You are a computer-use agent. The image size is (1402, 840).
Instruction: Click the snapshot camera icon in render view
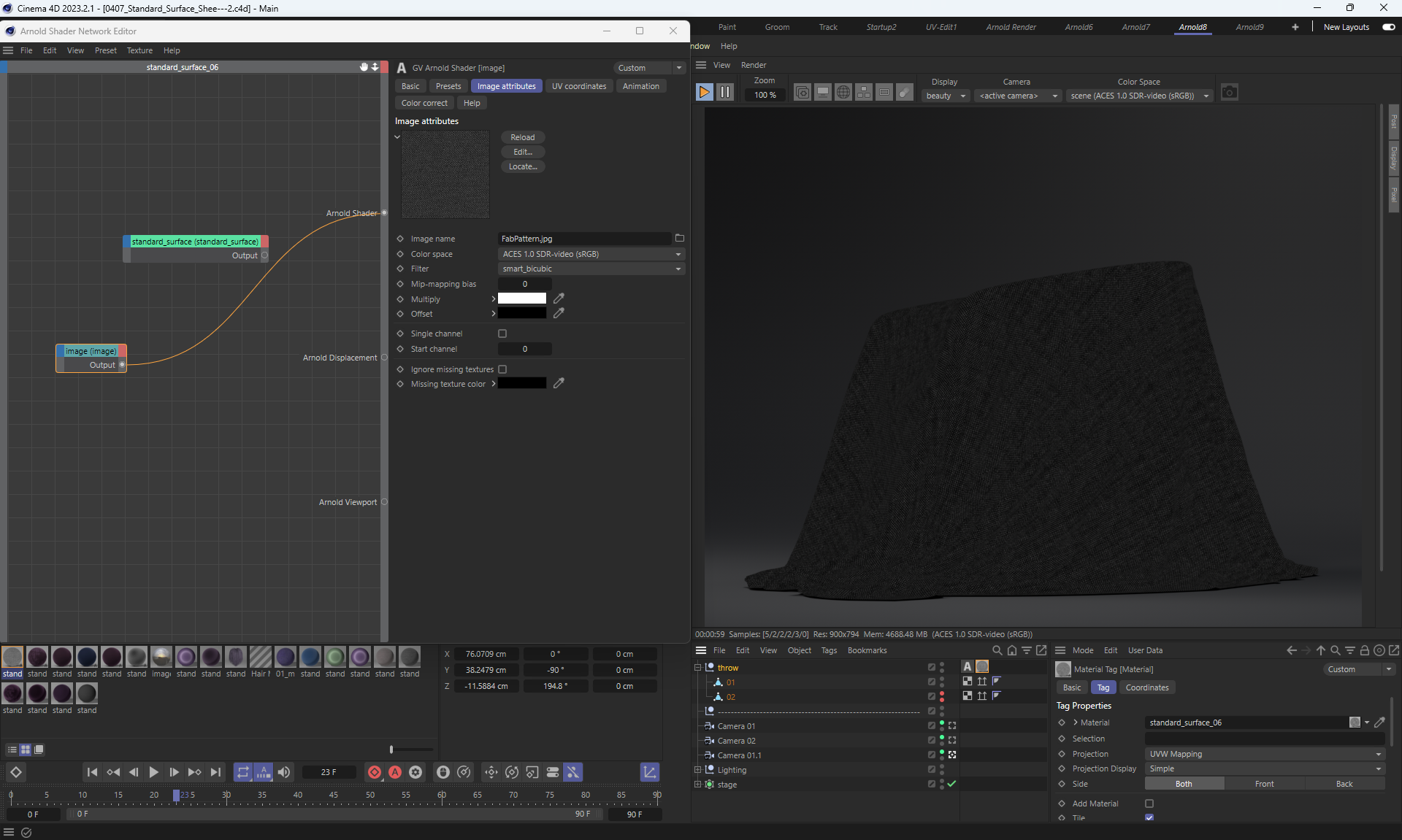(1230, 93)
